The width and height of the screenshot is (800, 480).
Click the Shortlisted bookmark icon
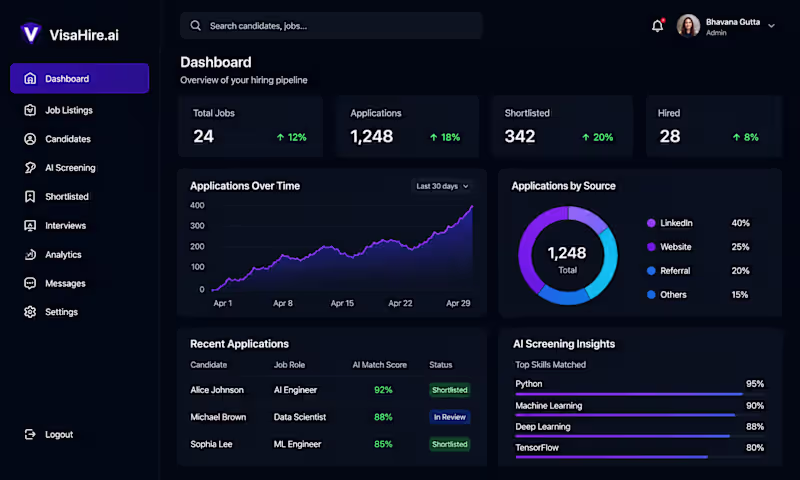click(30, 196)
